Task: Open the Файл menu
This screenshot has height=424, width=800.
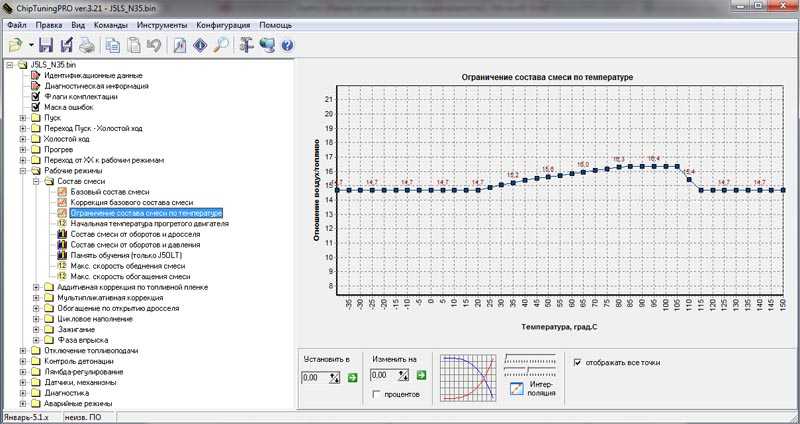Action: pos(17,25)
